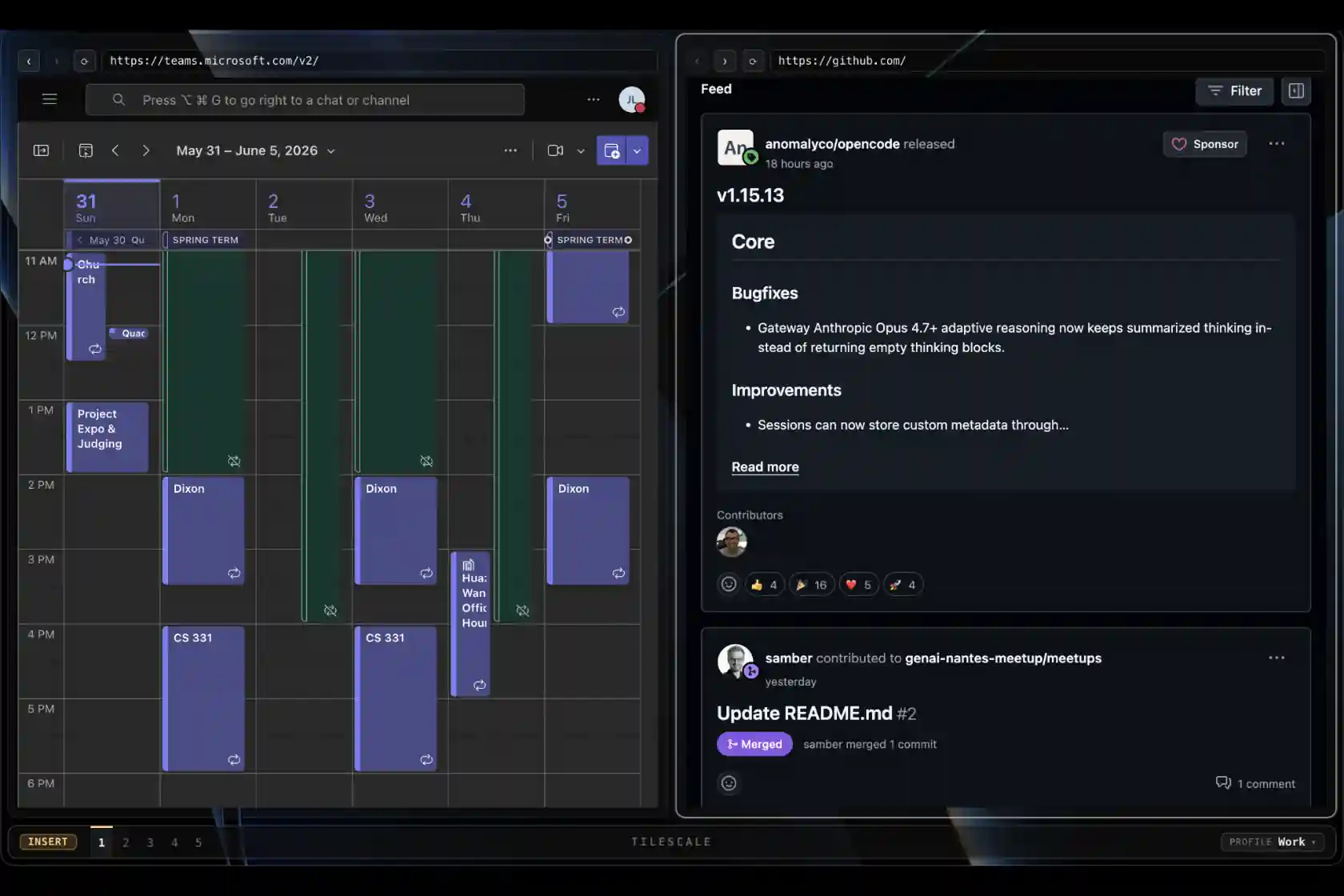Open the Feed Filter button
The image size is (1344, 896).
pos(1234,91)
